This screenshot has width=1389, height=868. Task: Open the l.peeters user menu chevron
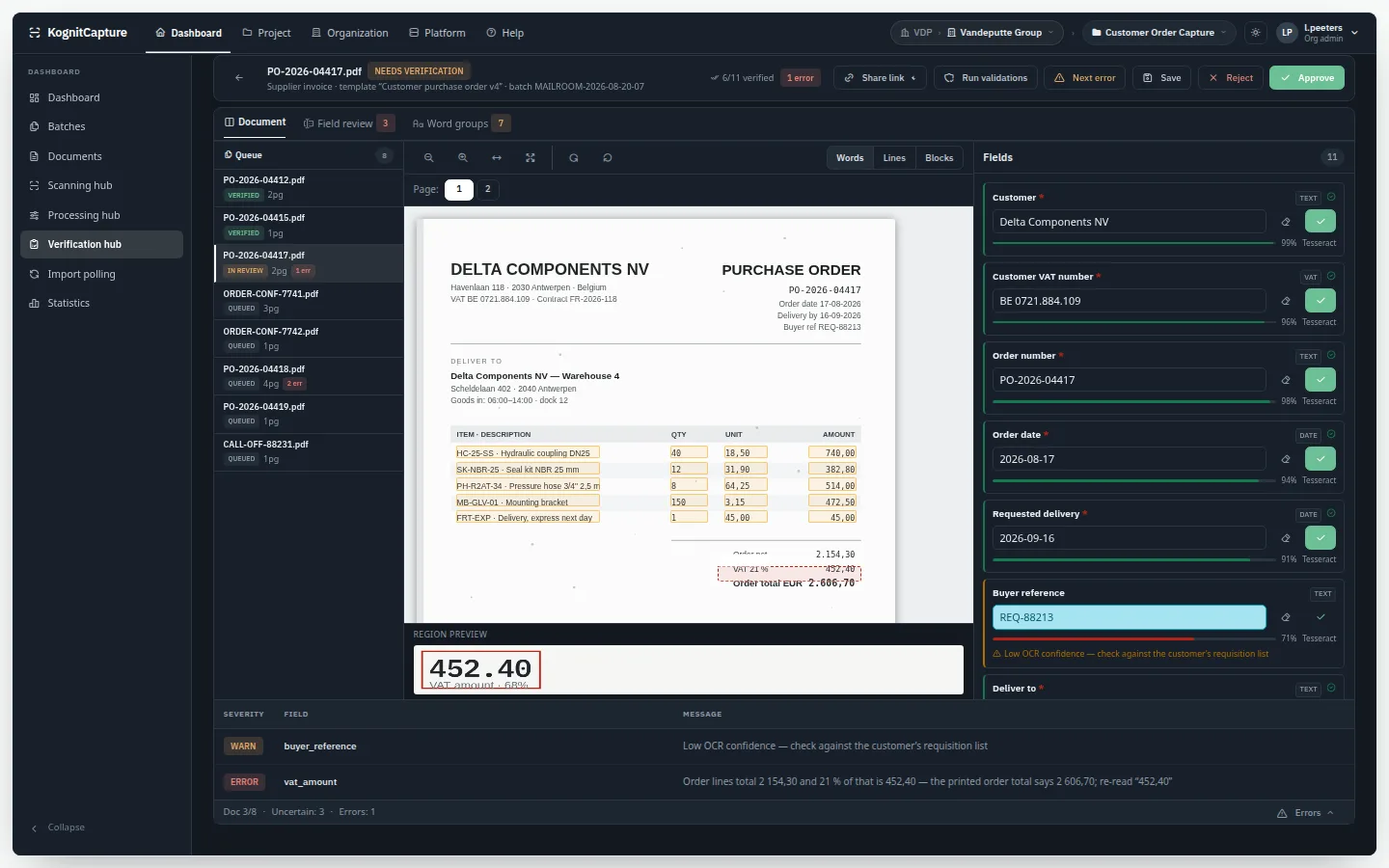coord(1354,33)
